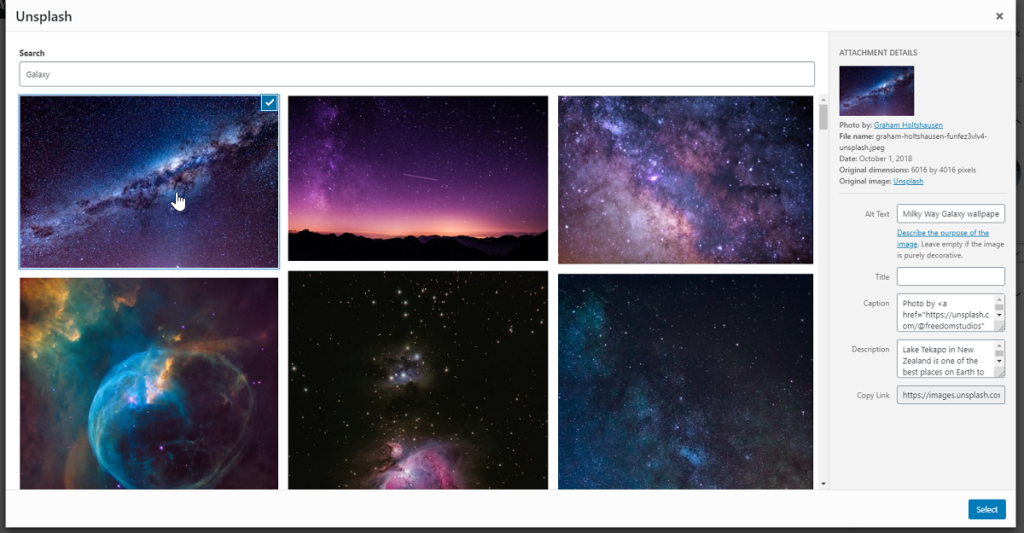1024x533 pixels.
Task: Click into the Description text area
Action: [x=950, y=359]
